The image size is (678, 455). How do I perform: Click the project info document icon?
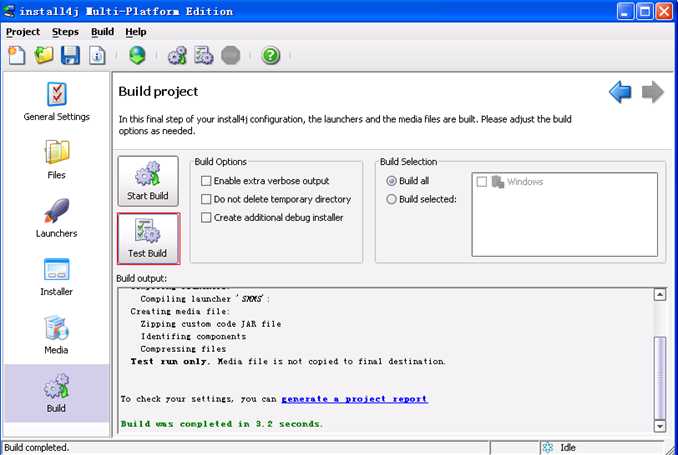(97, 55)
